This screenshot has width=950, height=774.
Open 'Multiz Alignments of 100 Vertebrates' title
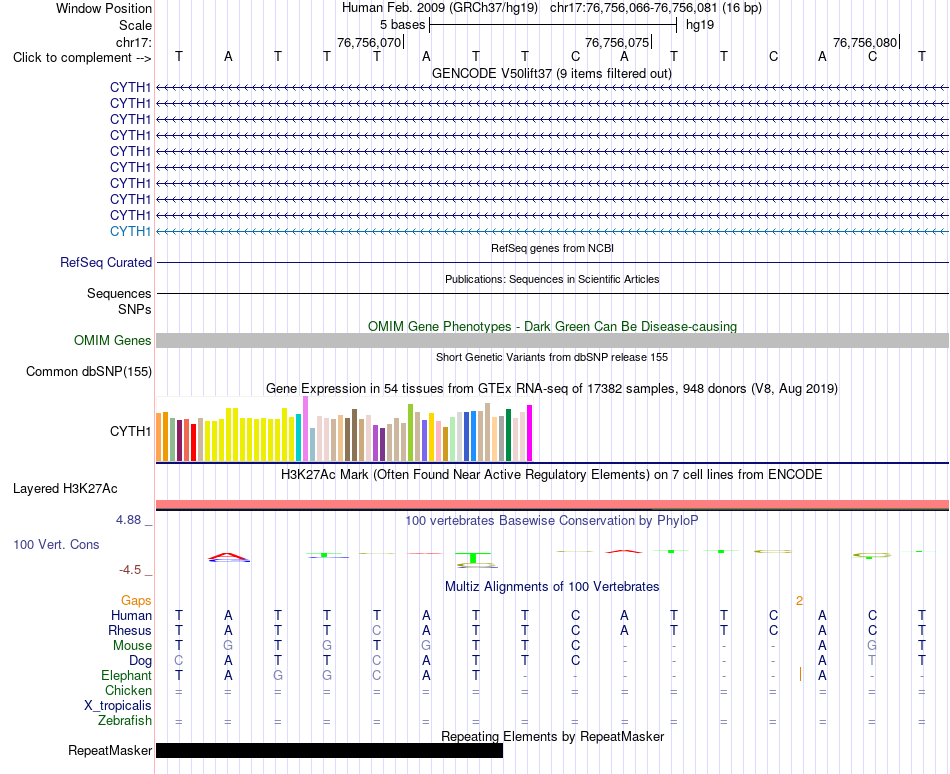552,587
